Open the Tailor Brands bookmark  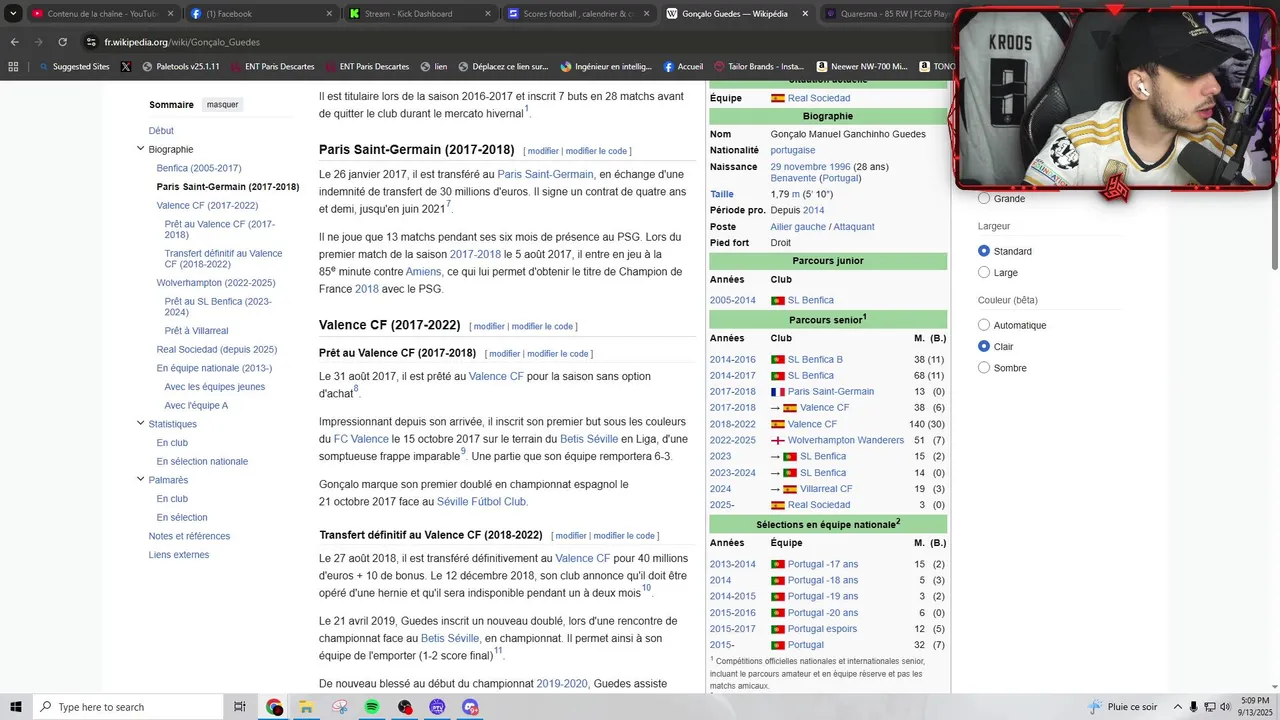click(758, 67)
